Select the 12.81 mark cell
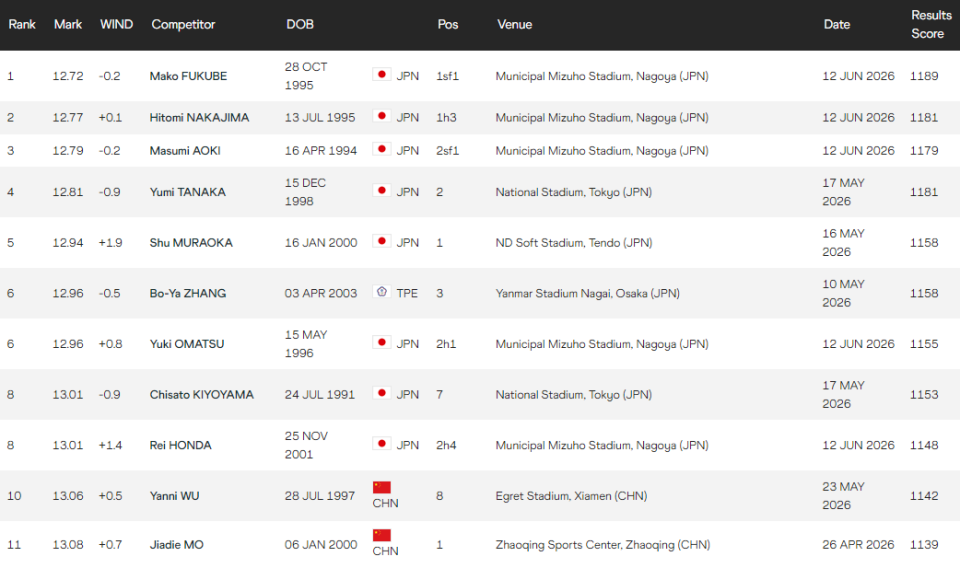Viewport: 960px width, 568px height. [67, 192]
